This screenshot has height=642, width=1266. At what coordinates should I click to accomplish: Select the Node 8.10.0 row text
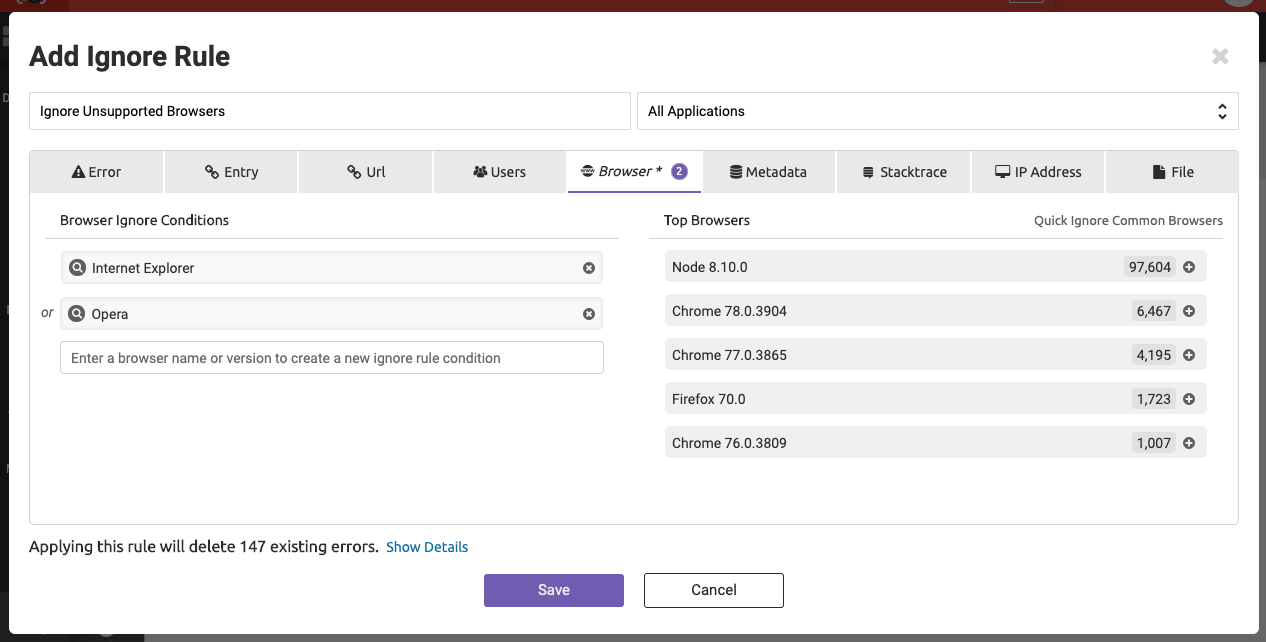tap(710, 267)
